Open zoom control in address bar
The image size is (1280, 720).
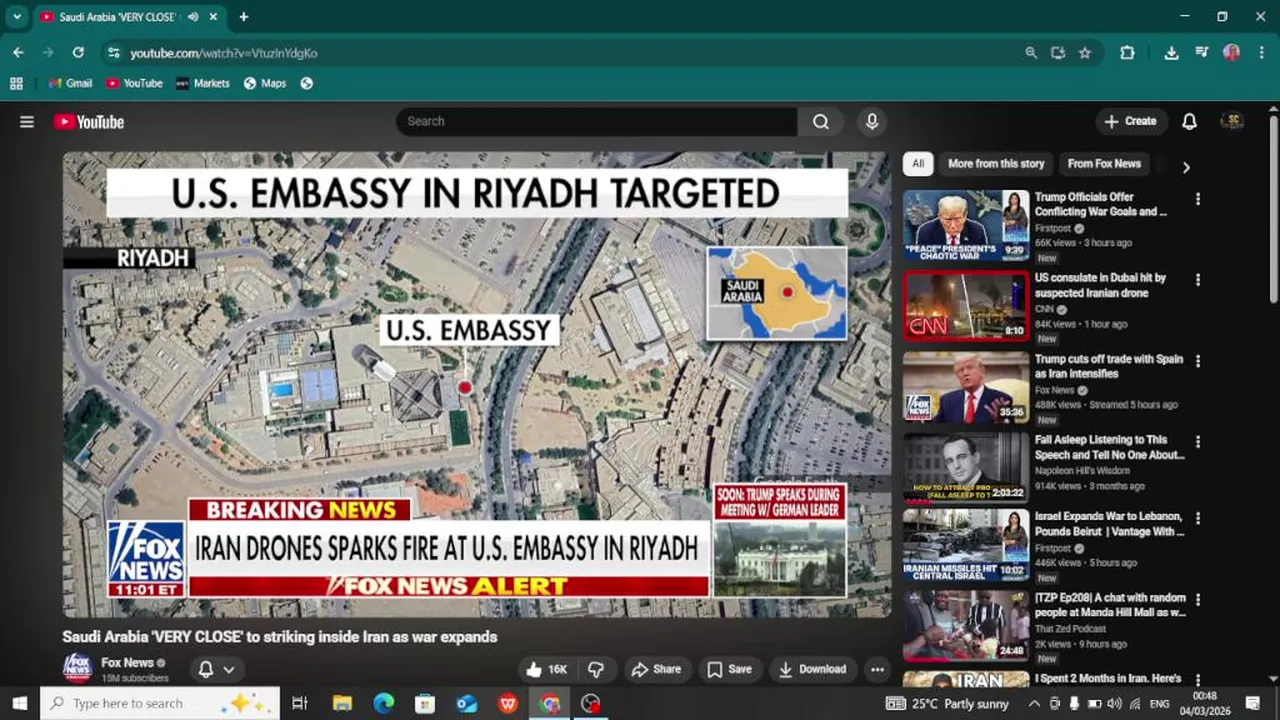[1031, 53]
